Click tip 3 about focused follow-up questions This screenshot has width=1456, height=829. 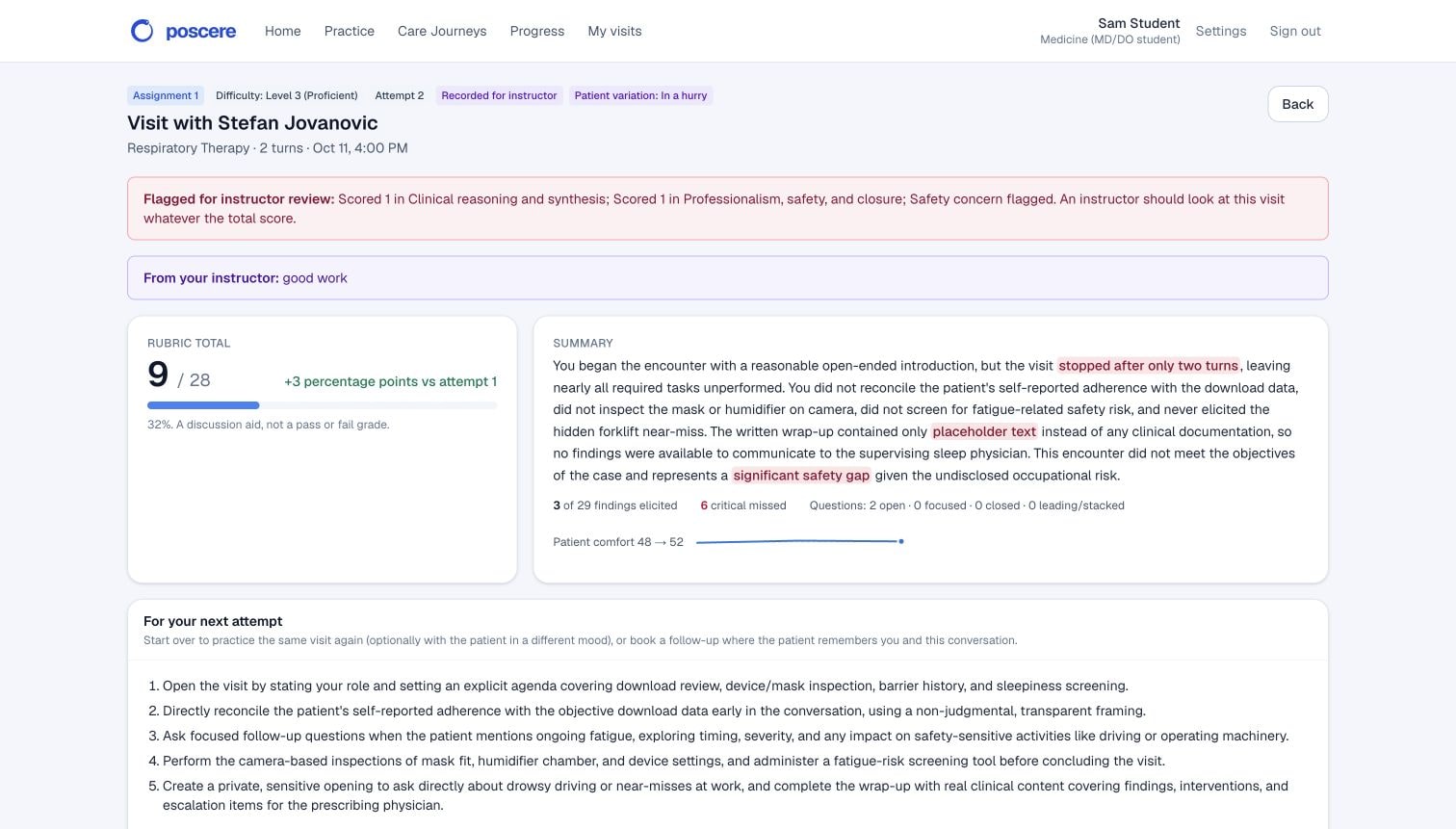pyautogui.click(x=725, y=737)
